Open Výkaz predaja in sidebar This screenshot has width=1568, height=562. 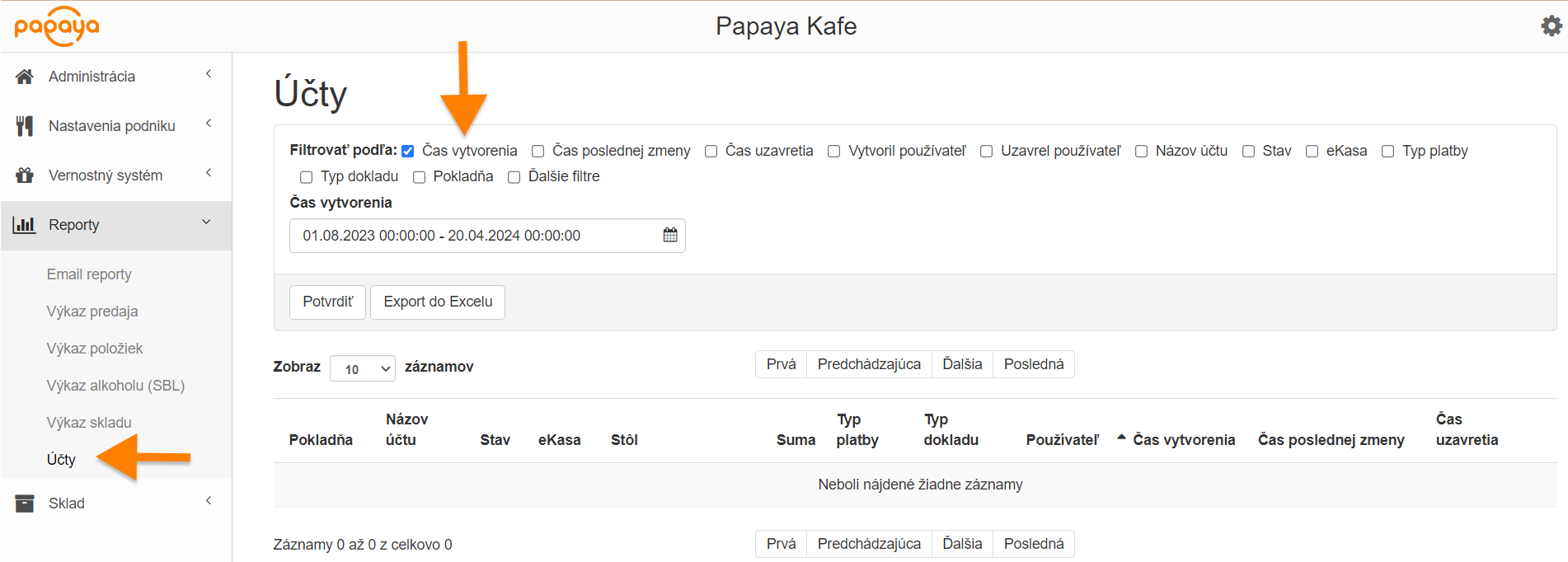(92, 311)
